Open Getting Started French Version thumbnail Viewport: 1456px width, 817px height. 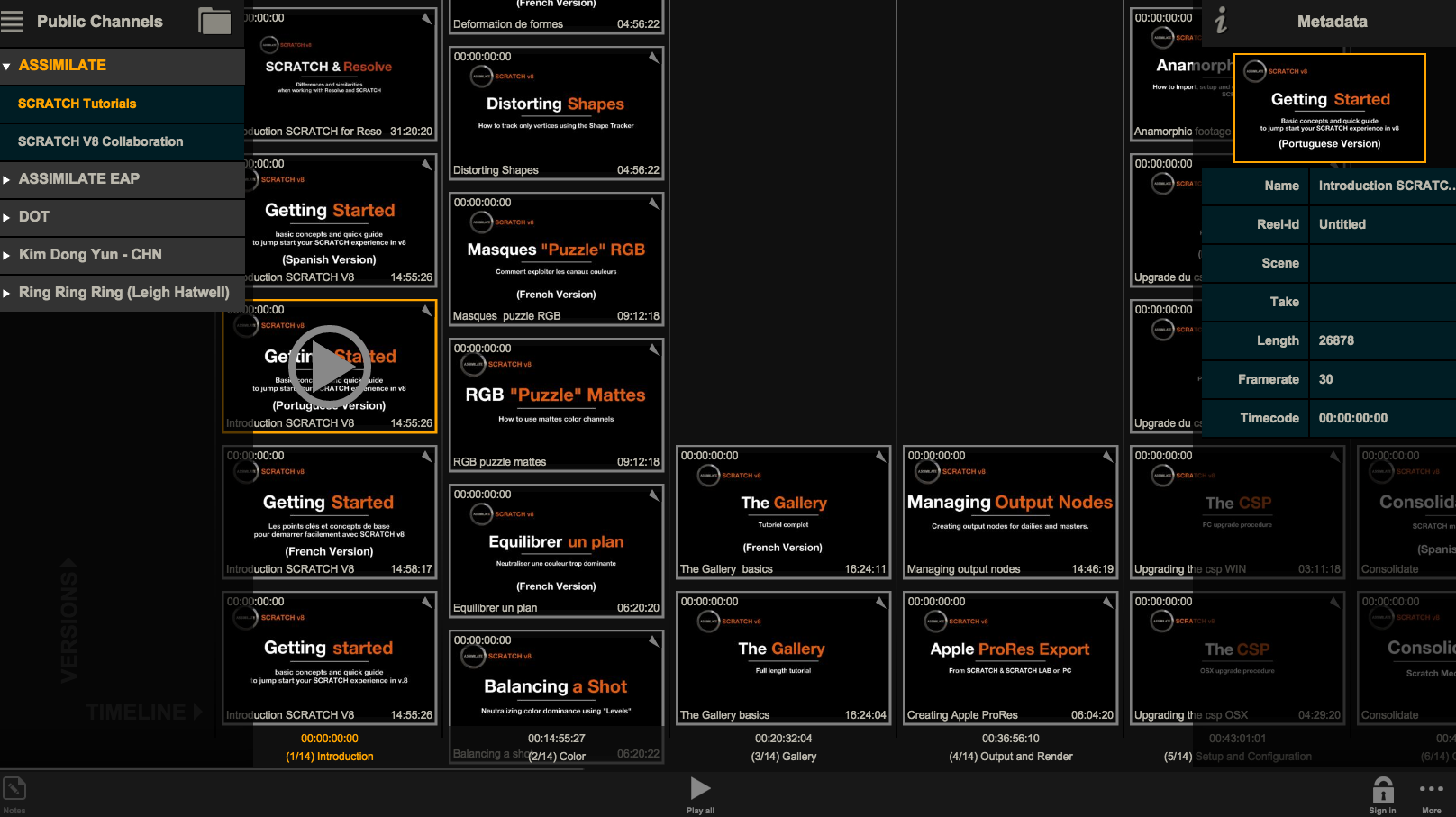tap(330, 513)
